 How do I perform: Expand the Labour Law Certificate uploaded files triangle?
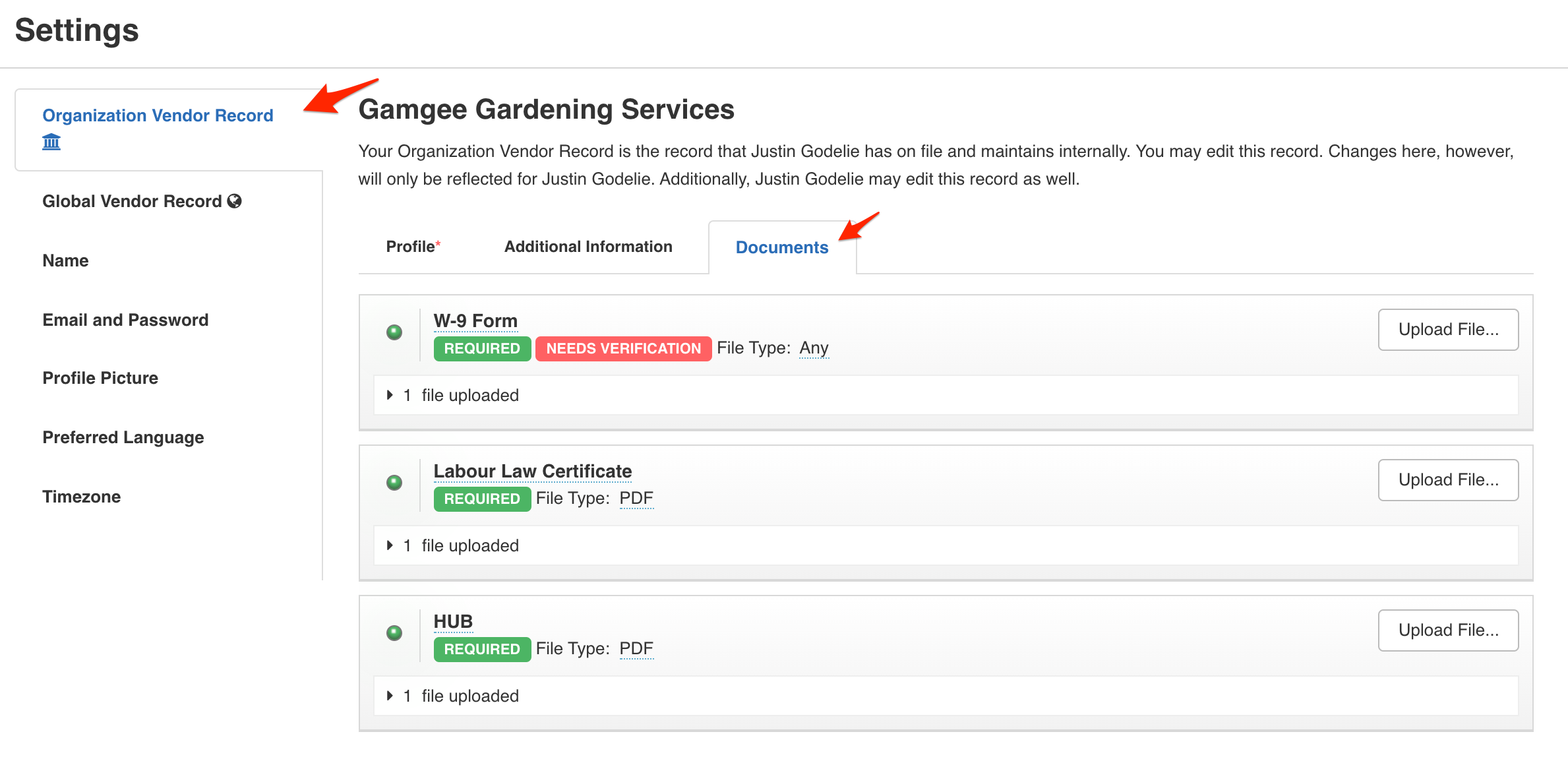click(x=390, y=545)
